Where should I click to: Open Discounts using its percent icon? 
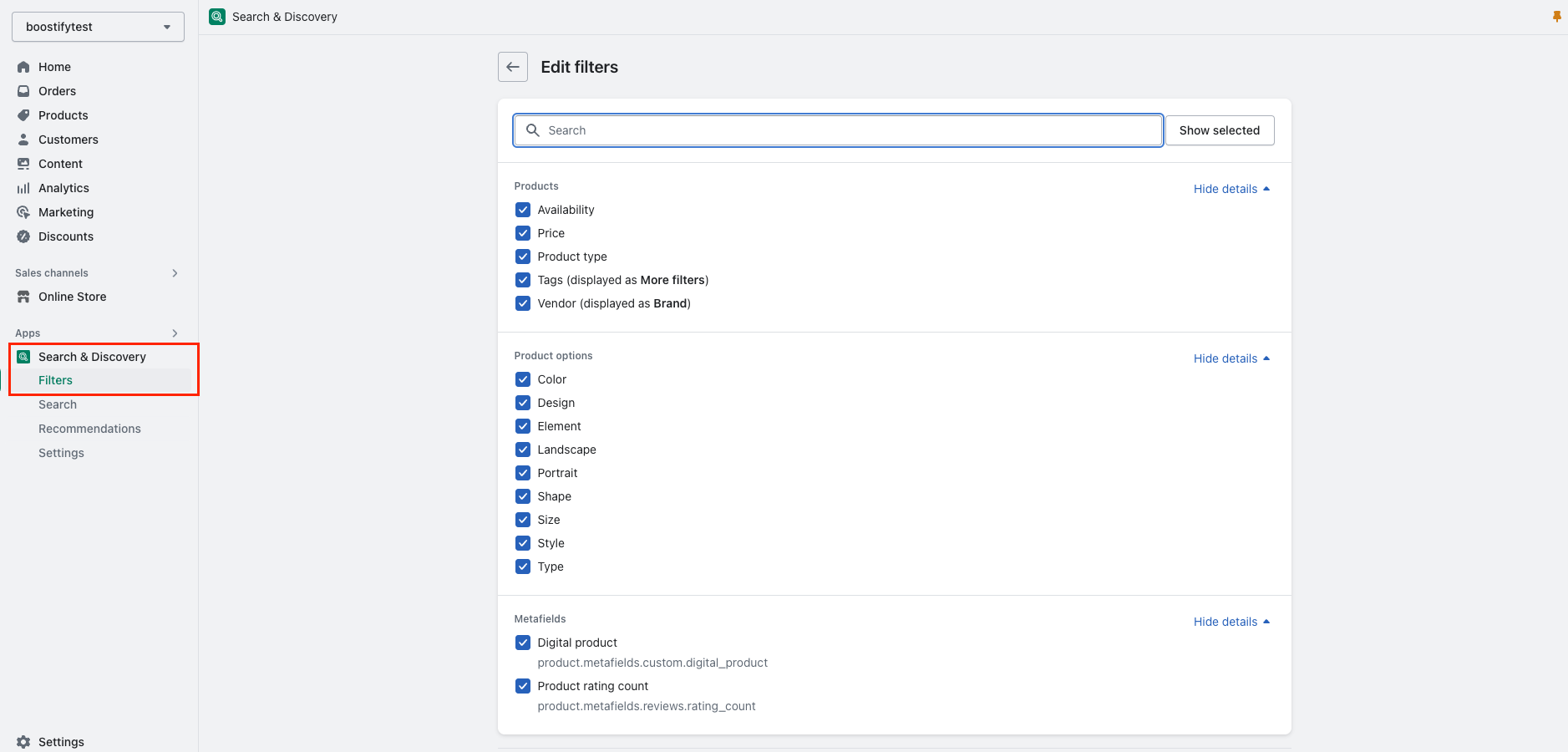23,236
